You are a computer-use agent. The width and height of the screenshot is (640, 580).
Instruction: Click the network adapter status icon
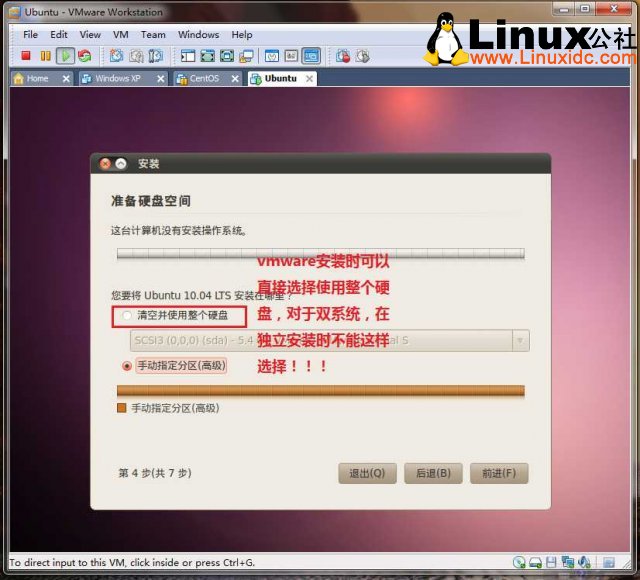pyautogui.click(x=568, y=562)
